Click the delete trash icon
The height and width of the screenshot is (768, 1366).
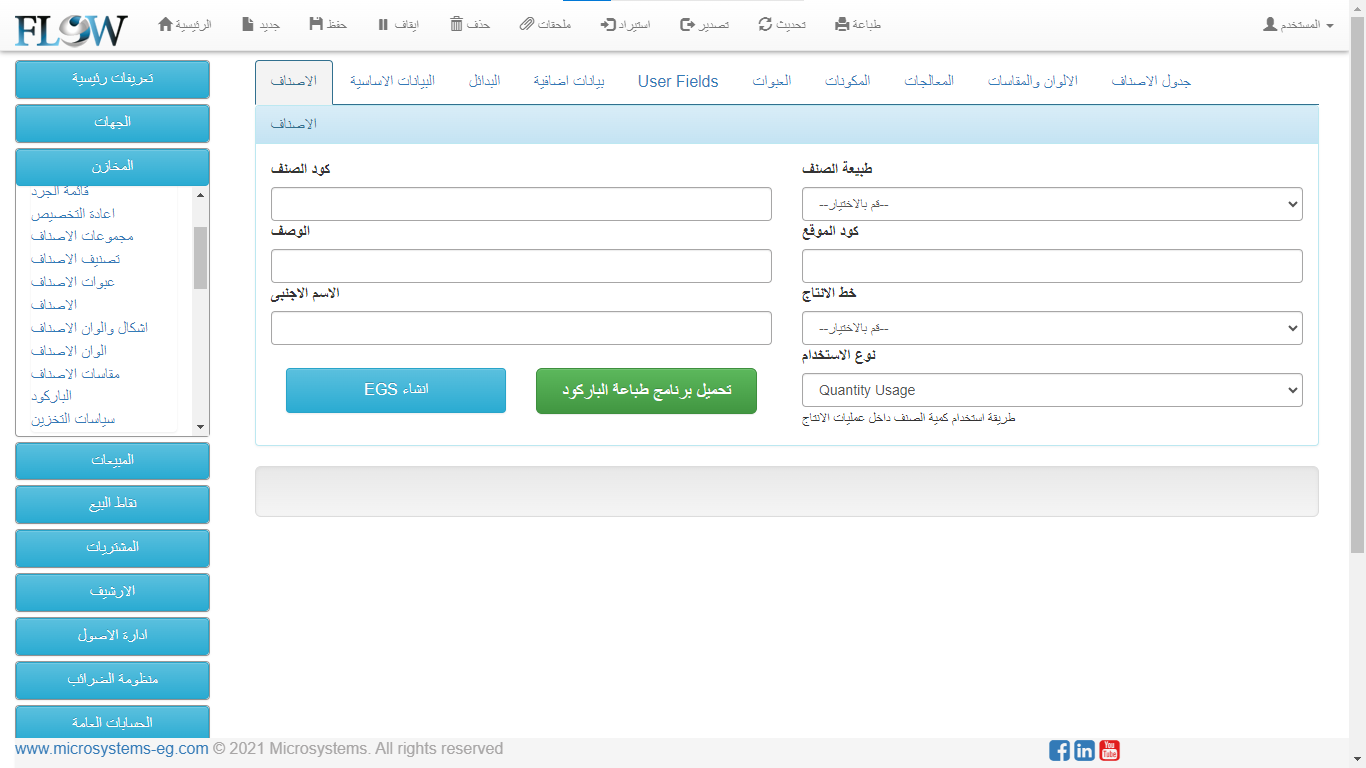pyautogui.click(x=457, y=24)
